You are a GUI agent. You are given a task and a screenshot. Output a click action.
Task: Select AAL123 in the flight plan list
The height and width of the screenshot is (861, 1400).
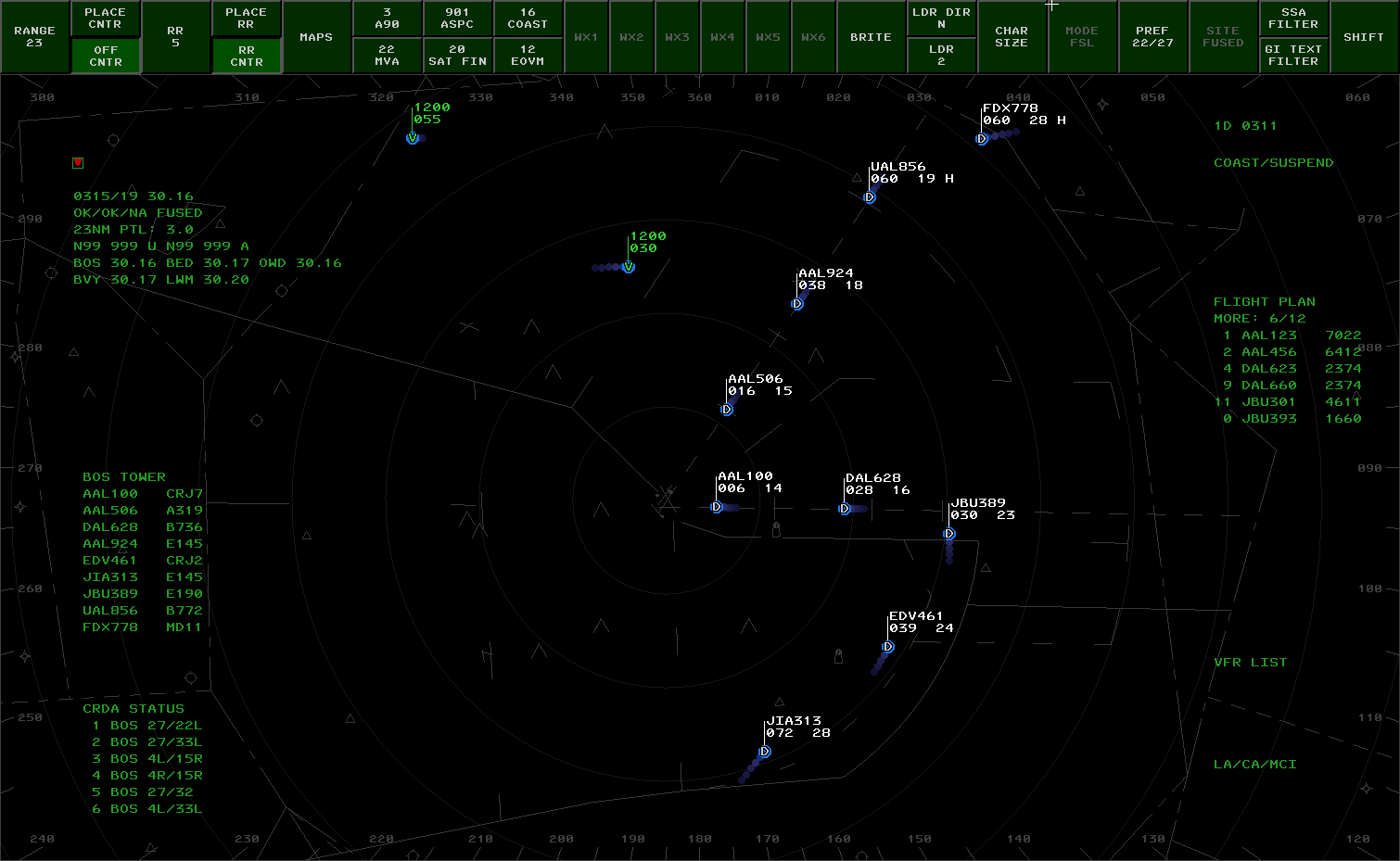tap(1292, 336)
